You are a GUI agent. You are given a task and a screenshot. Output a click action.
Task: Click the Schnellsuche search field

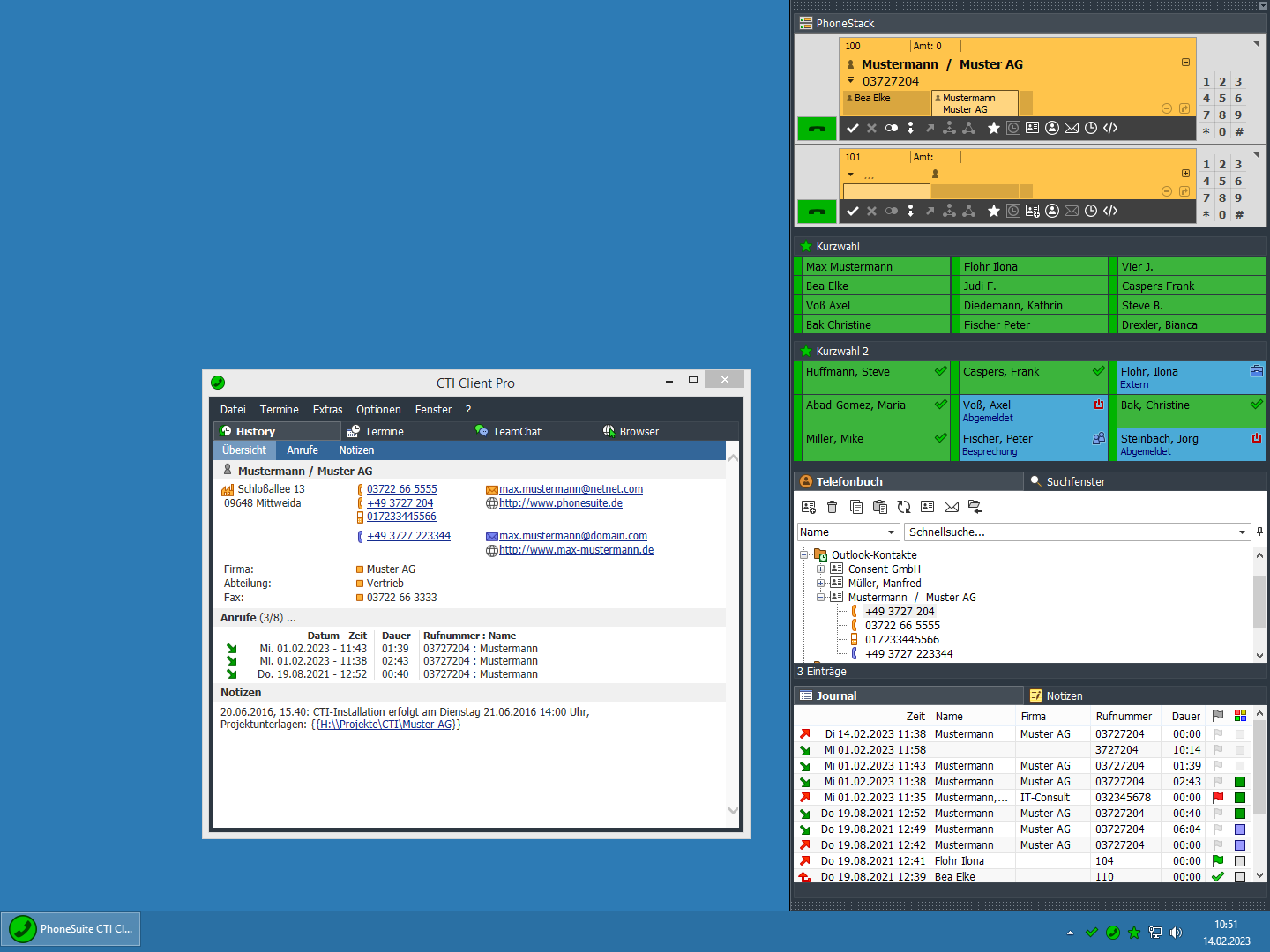tap(1070, 532)
